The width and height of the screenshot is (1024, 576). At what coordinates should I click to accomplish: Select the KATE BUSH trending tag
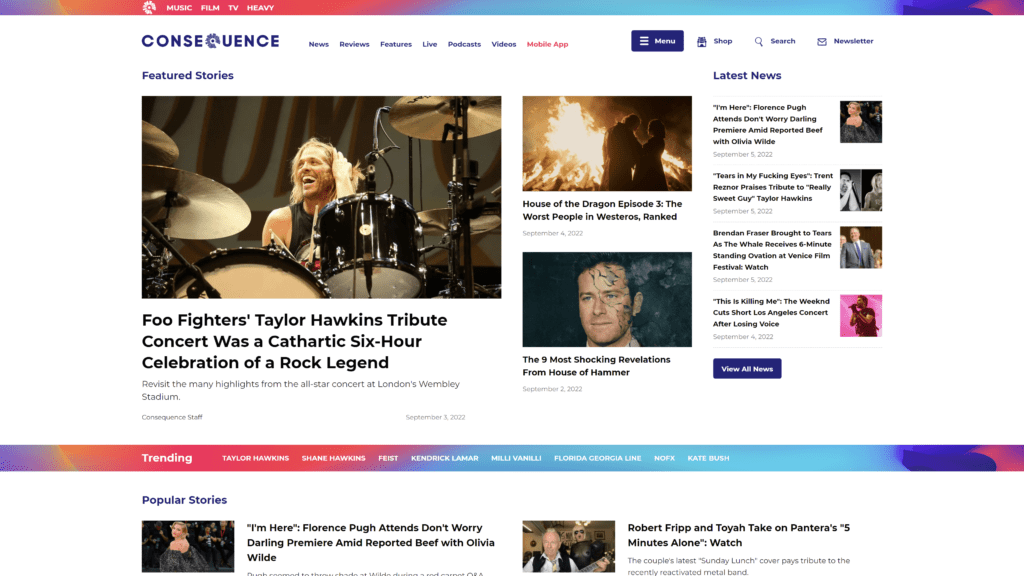pyautogui.click(x=709, y=458)
